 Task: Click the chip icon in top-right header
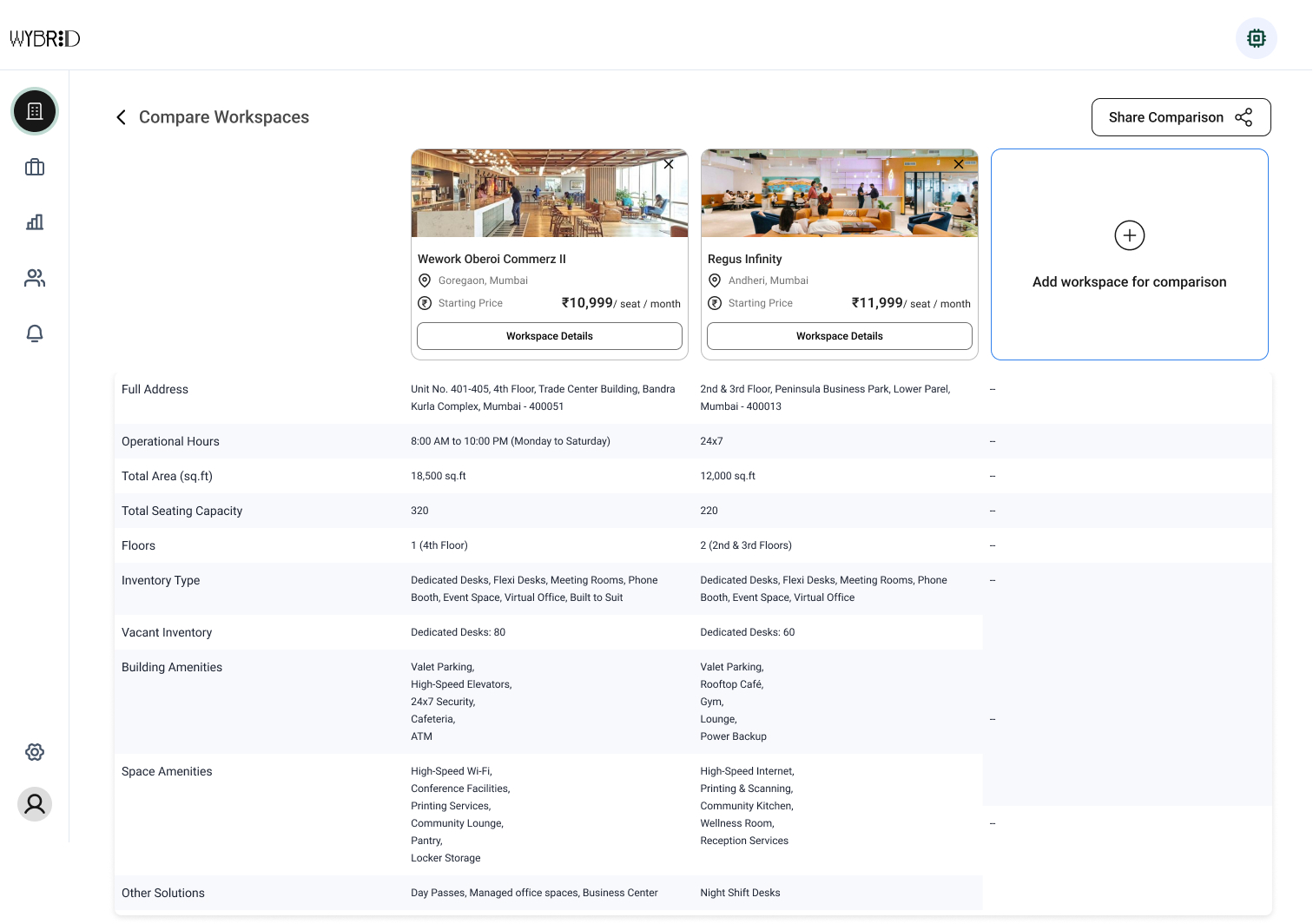click(x=1256, y=38)
